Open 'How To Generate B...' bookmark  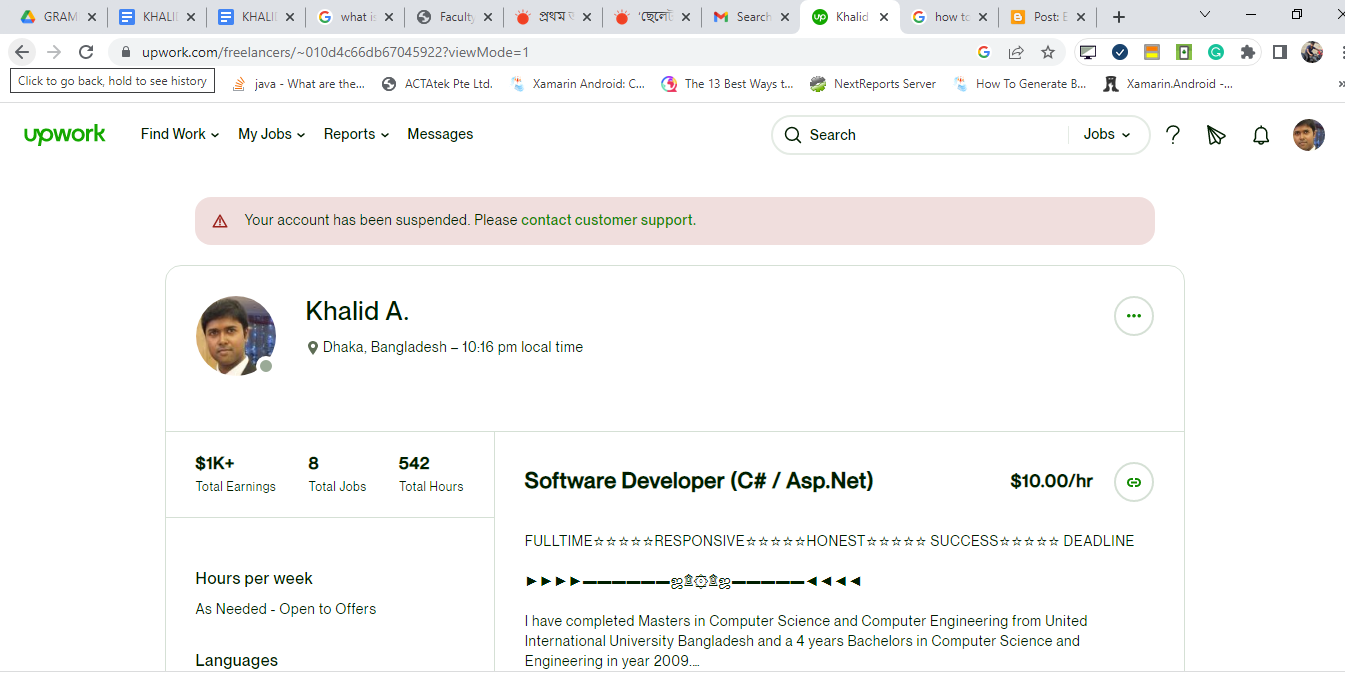[x=1021, y=84]
